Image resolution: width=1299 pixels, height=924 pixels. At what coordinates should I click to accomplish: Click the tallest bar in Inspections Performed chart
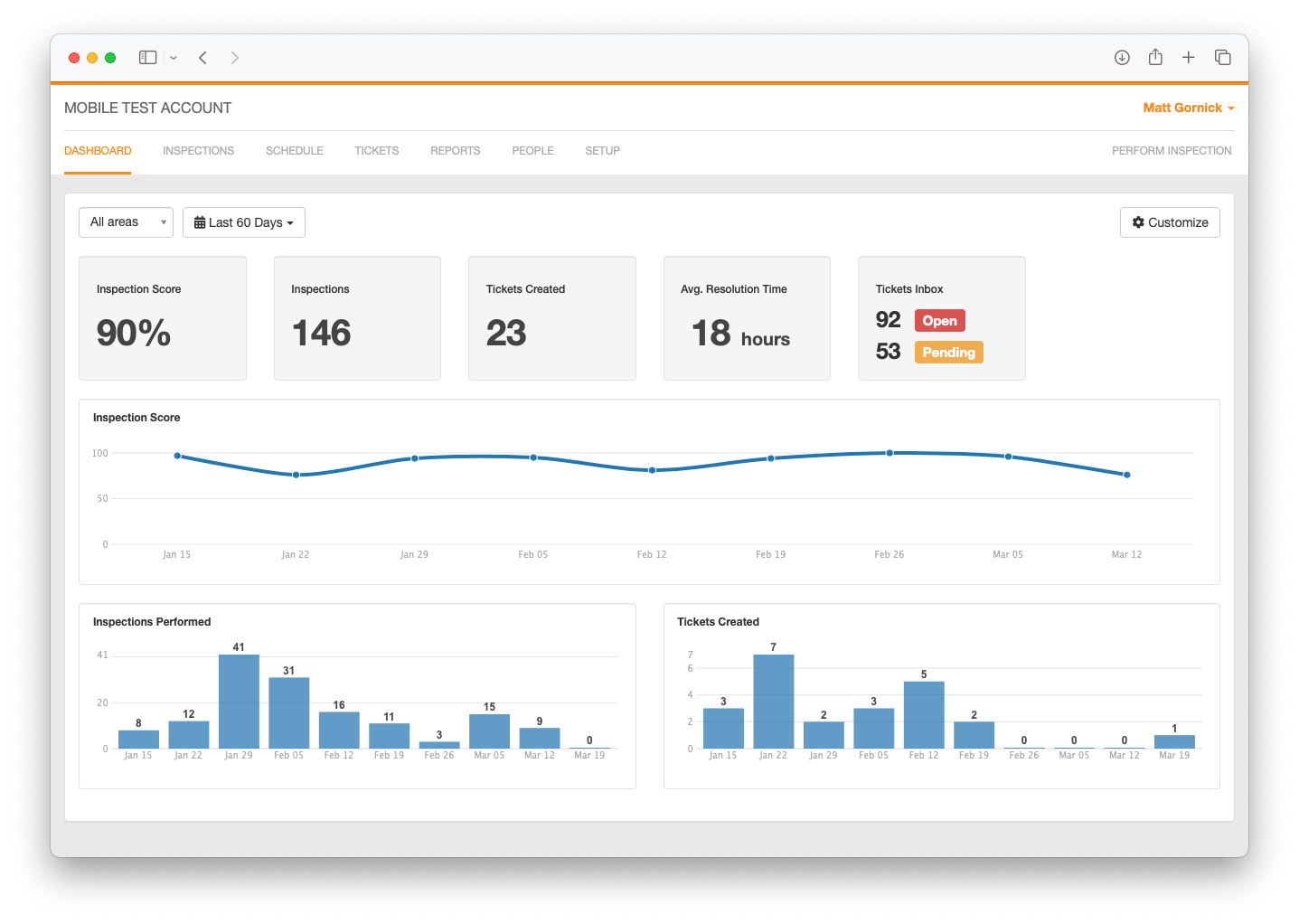point(239,701)
